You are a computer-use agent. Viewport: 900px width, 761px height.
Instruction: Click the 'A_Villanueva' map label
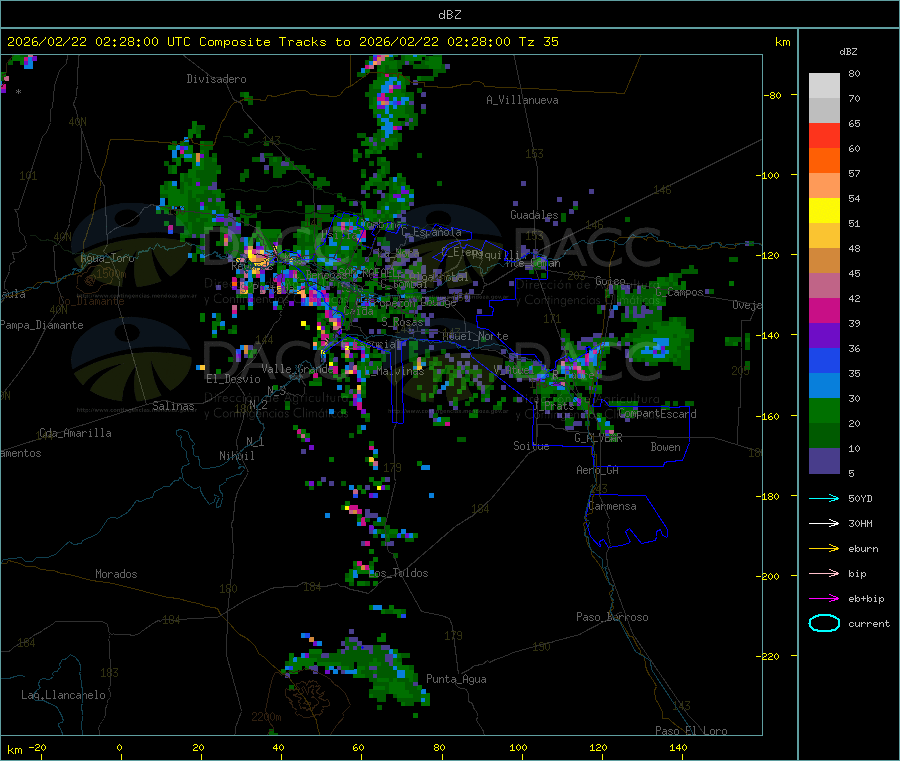(x=522, y=100)
